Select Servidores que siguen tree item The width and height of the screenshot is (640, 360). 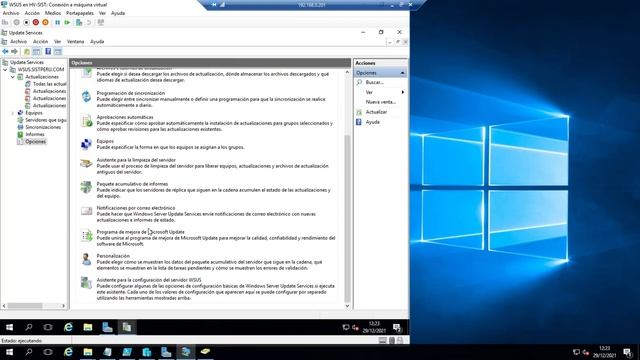tap(46, 120)
